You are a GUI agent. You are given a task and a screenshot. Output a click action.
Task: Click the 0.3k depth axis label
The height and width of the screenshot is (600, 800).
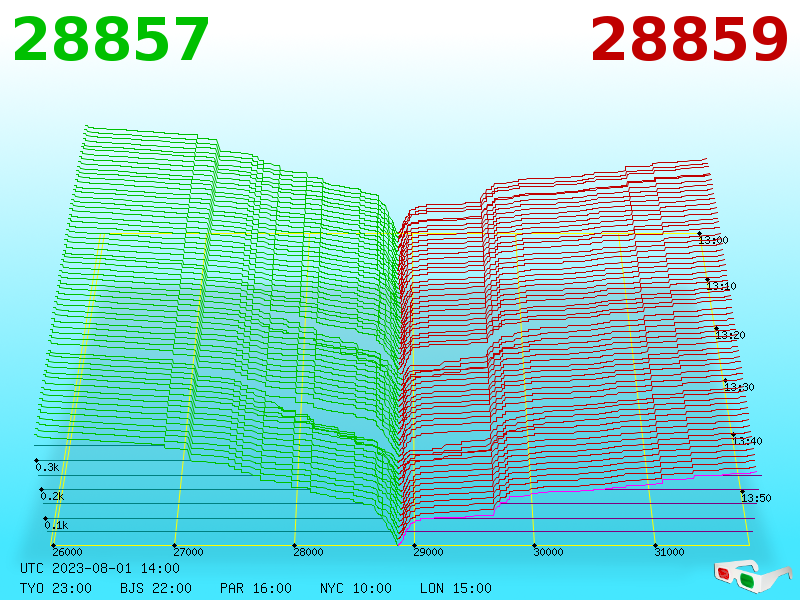click(x=47, y=467)
